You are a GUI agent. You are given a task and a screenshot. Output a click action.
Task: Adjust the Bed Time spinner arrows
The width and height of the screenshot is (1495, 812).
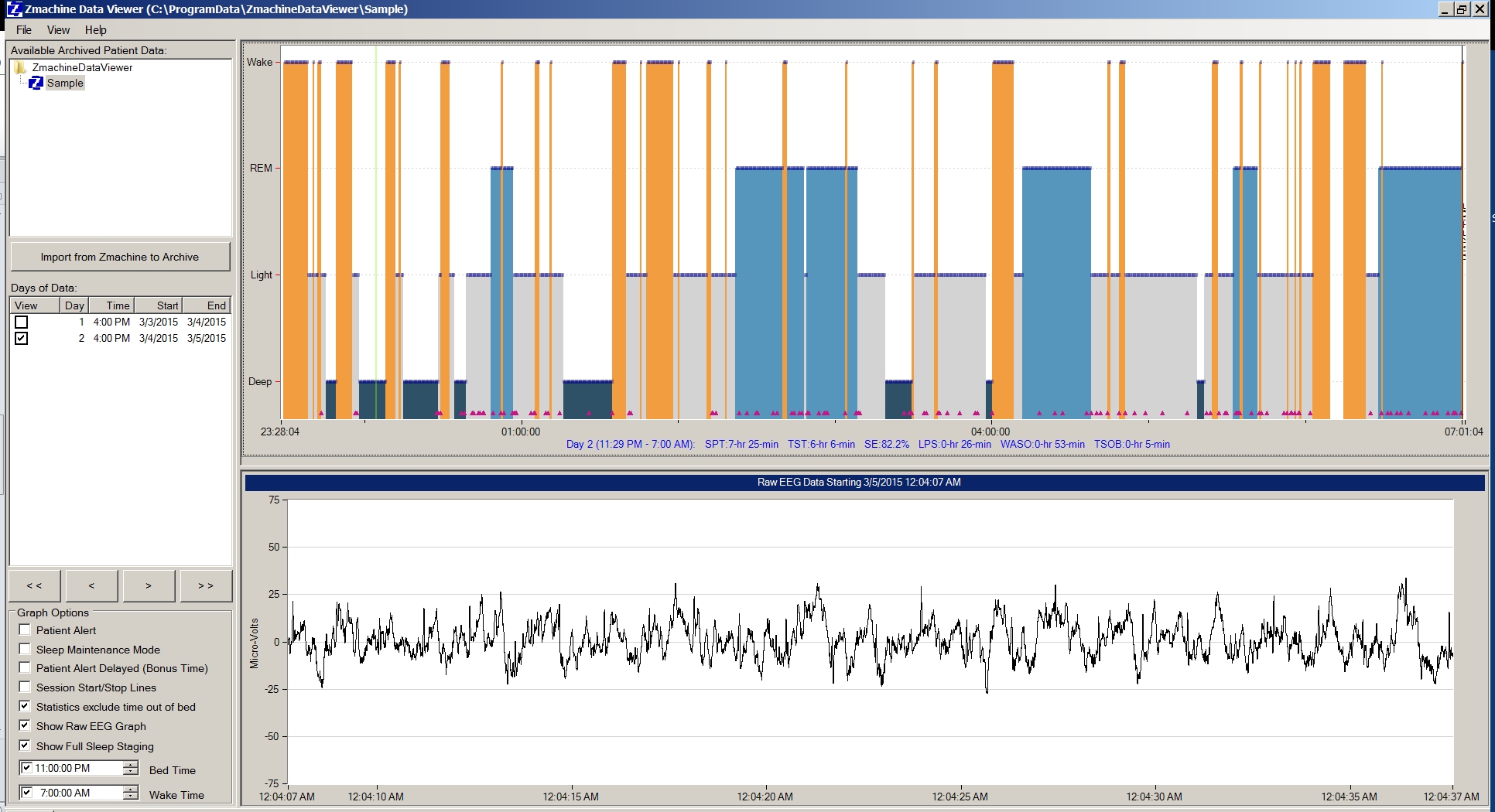point(131,768)
